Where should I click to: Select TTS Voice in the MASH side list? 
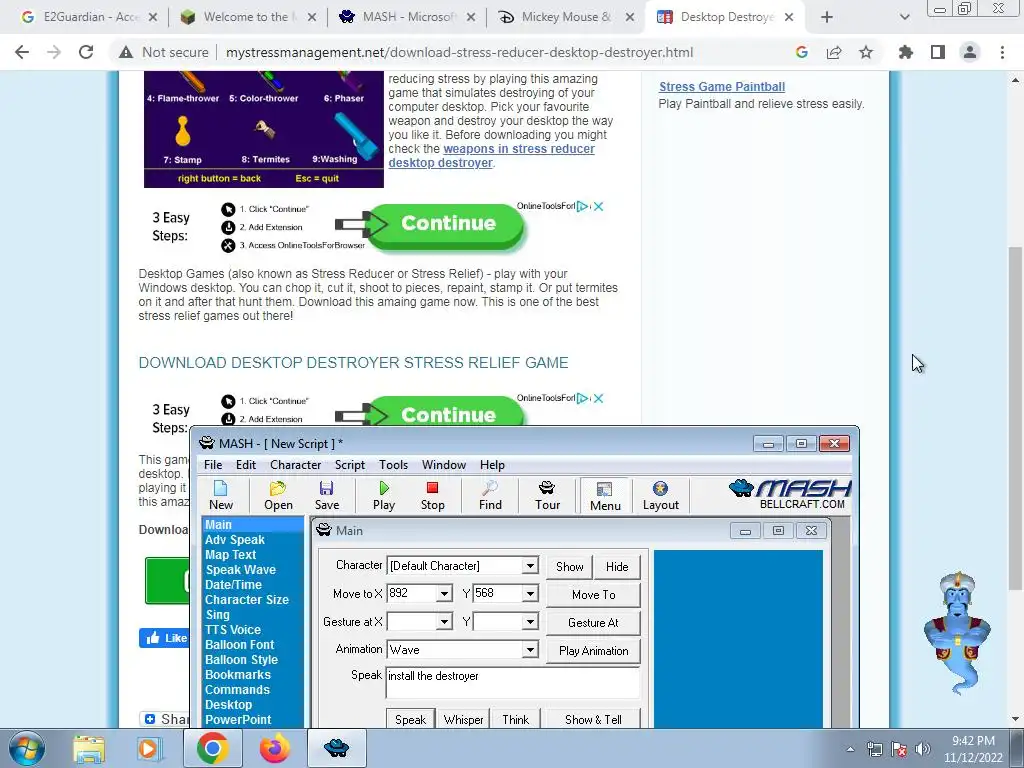[x=232, y=630]
